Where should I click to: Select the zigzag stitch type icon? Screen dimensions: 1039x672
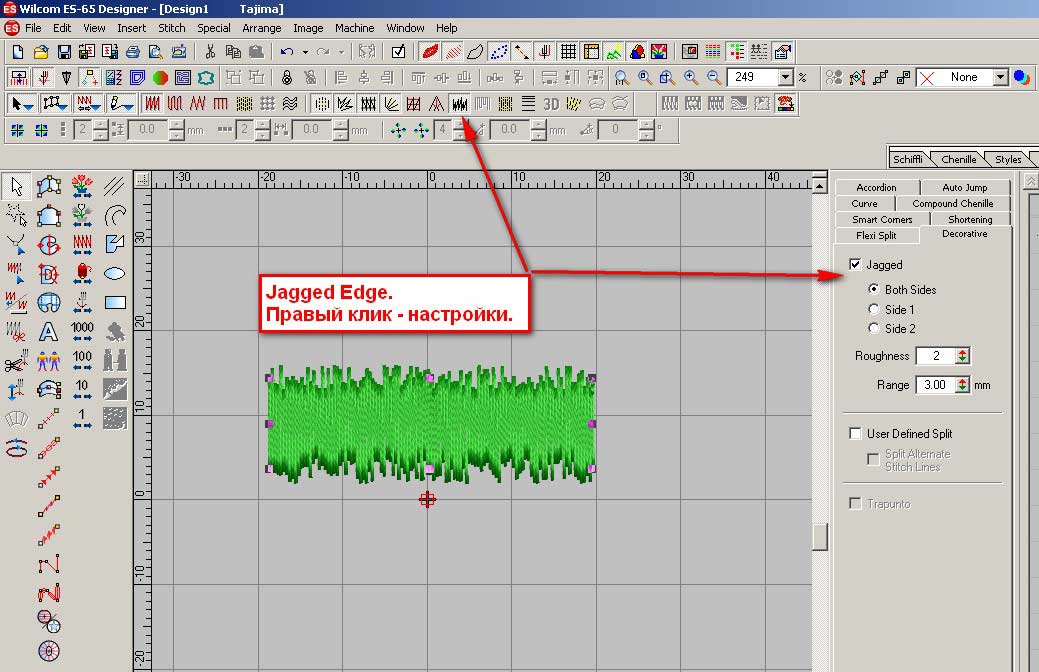click(197, 104)
